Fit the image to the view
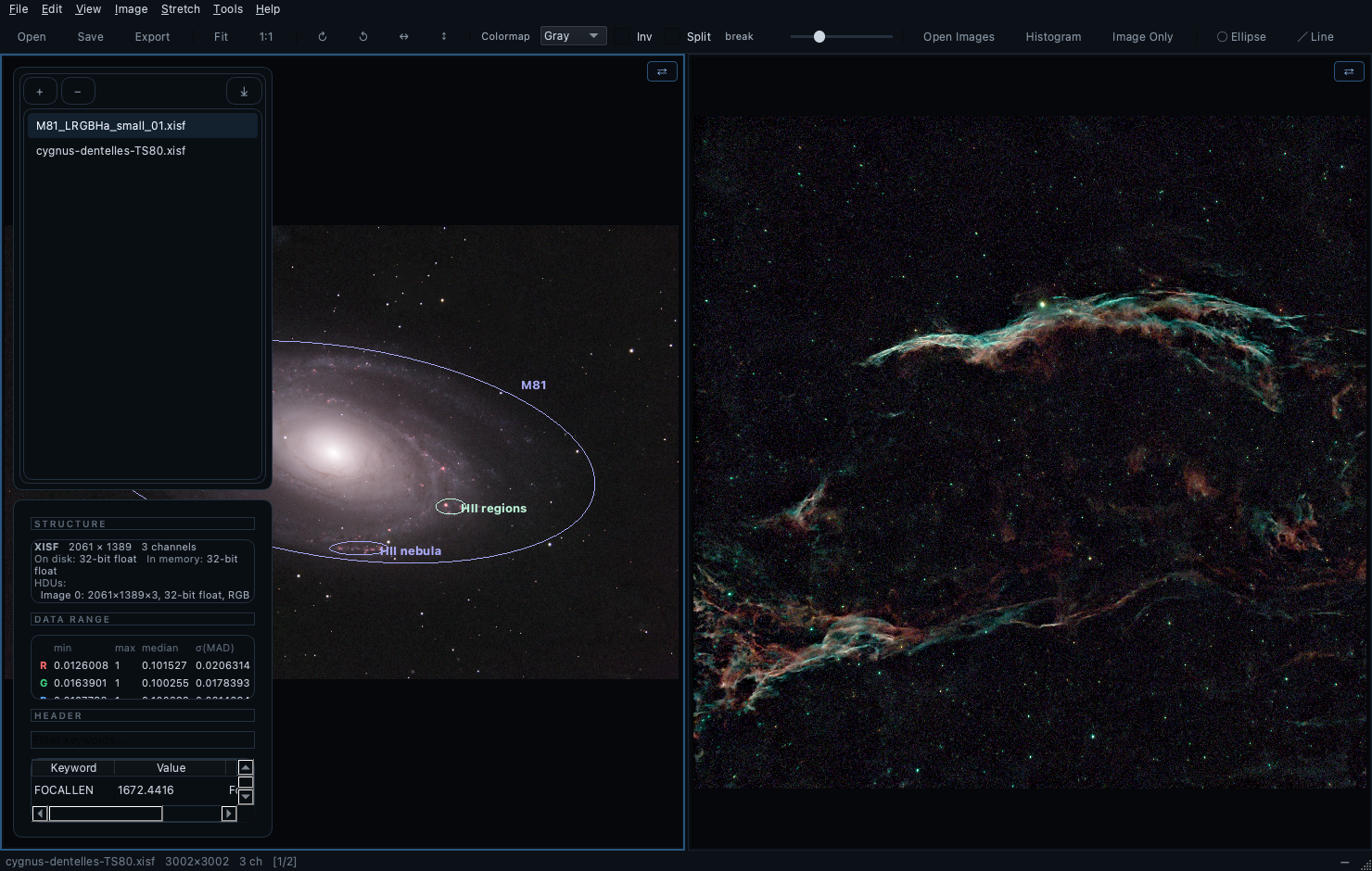1372x871 pixels. (221, 37)
